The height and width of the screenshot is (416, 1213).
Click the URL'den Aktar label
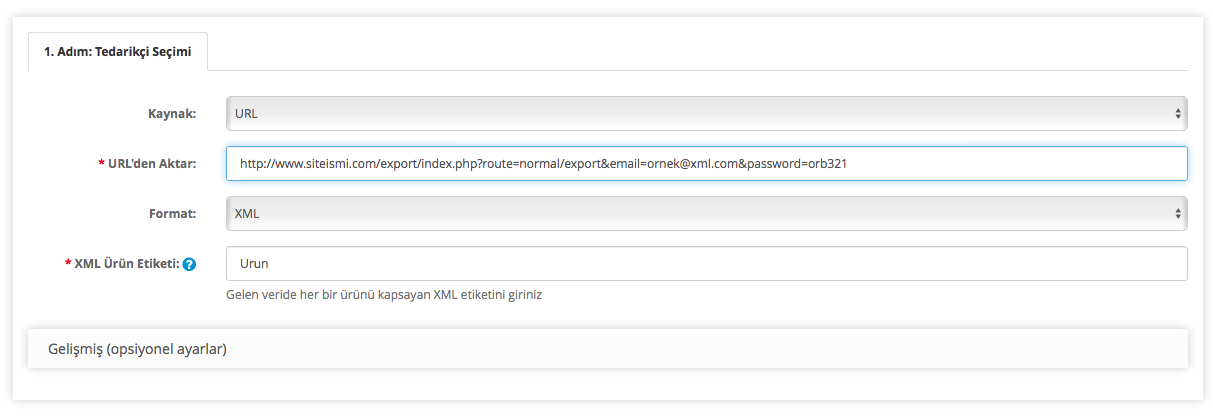click(x=152, y=163)
